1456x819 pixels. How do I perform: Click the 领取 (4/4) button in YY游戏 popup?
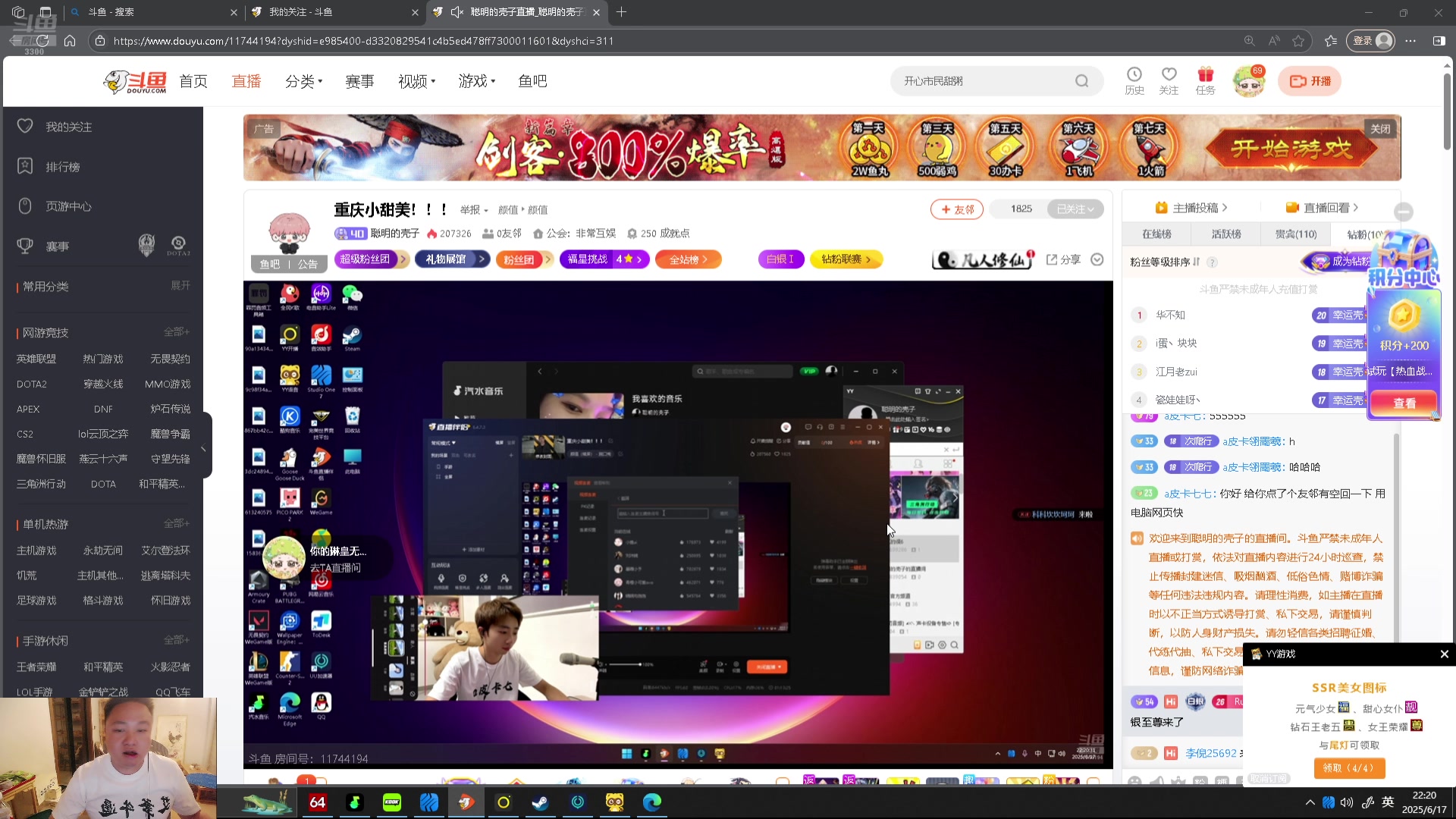(x=1349, y=768)
